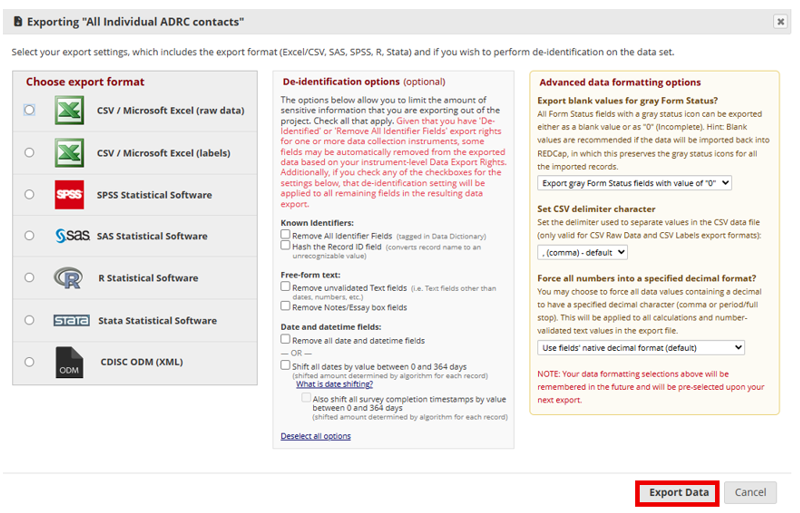This screenshot has height=513, width=800.
Task: Click the R Statistical Software logo
Action: pos(68,278)
